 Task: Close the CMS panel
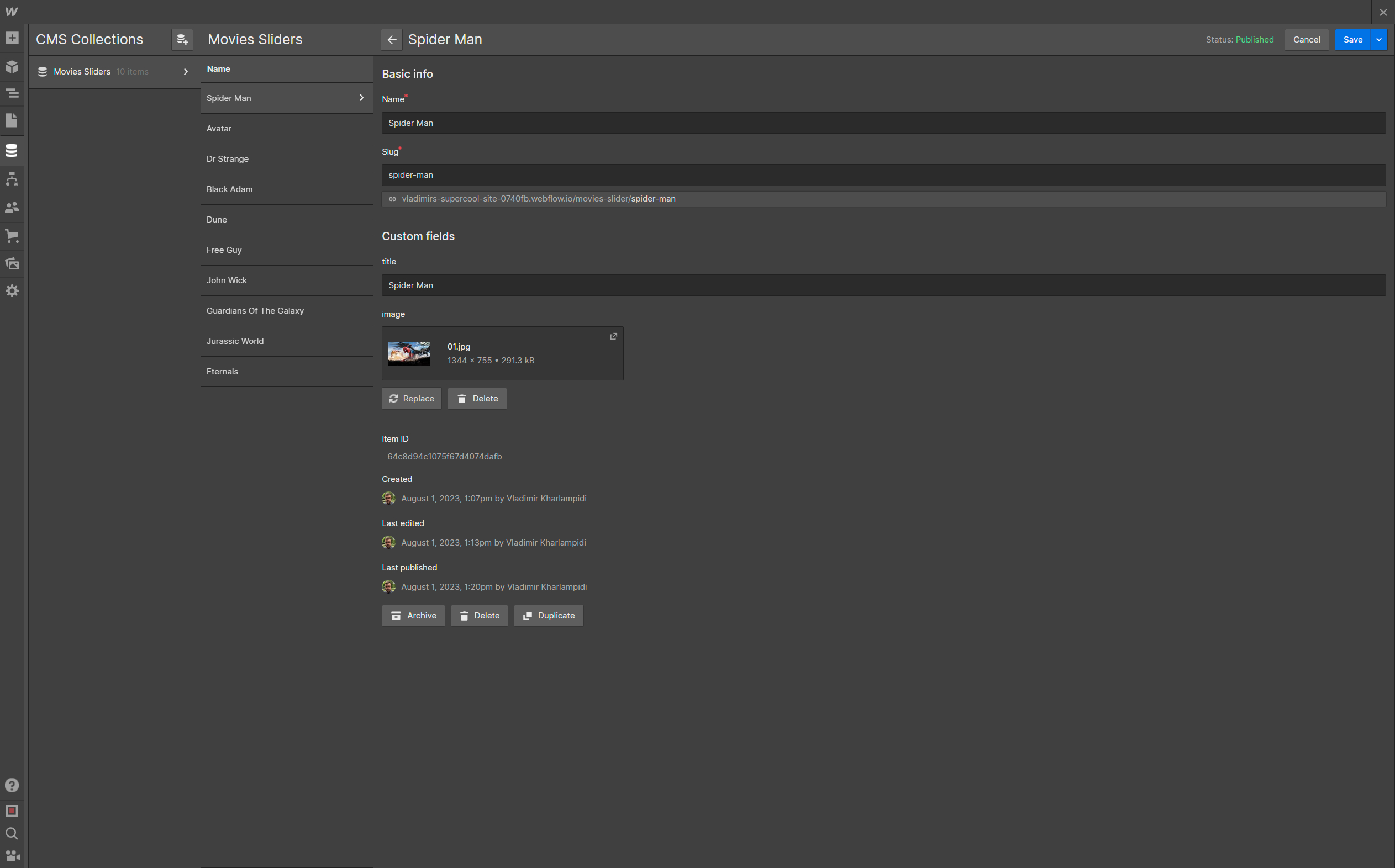point(1383,12)
